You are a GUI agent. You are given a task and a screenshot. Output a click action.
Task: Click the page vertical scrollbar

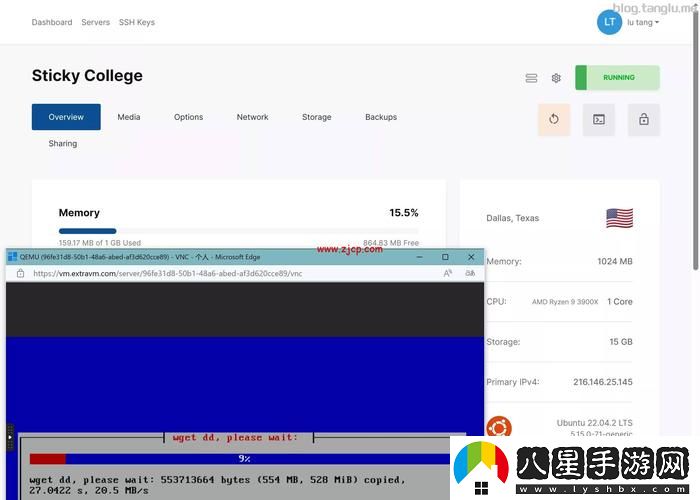(696, 141)
